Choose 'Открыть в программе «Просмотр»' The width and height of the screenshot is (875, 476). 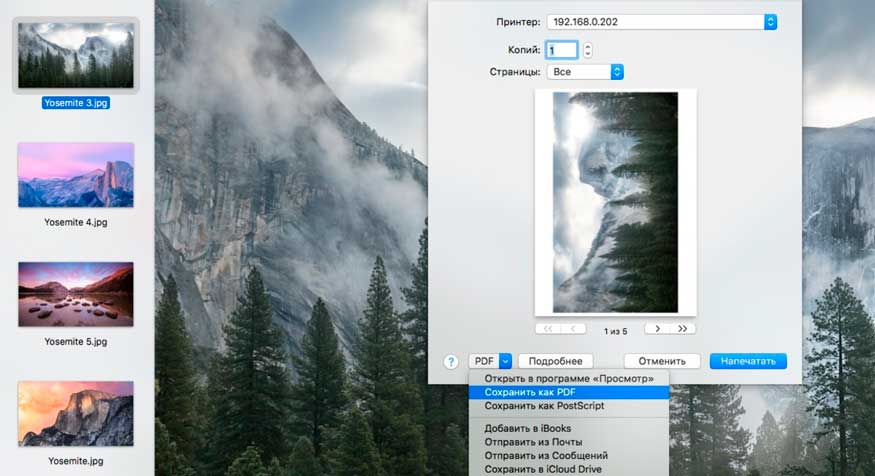[x=569, y=378]
